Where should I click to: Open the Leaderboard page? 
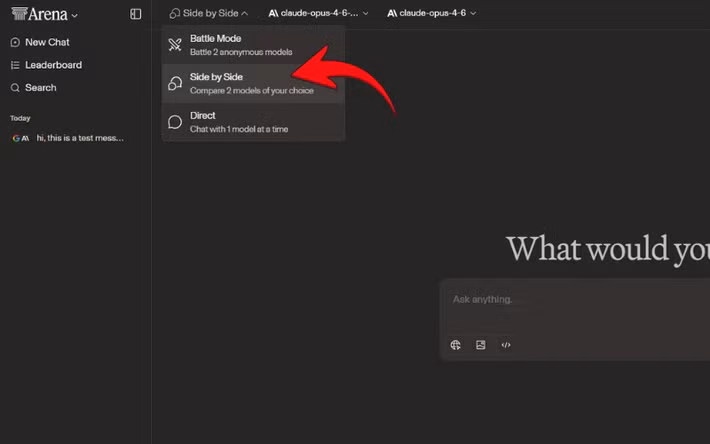point(53,65)
